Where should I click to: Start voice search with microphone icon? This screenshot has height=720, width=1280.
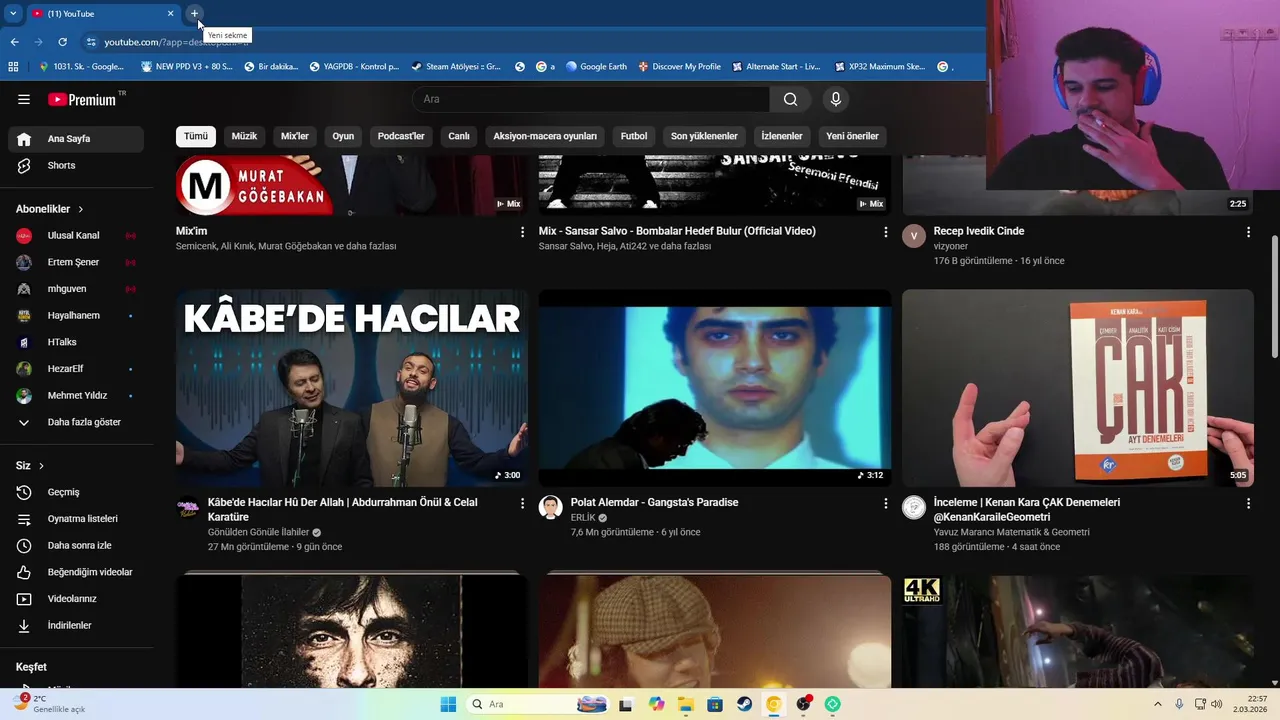click(x=836, y=99)
